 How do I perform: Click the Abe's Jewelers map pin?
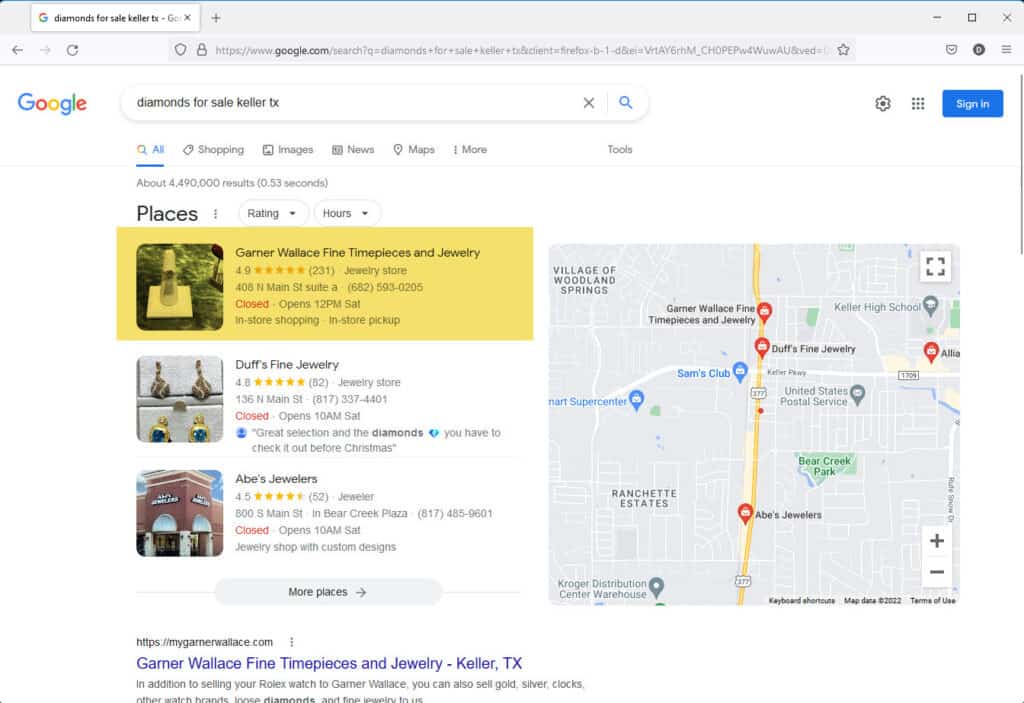click(x=745, y=513)
